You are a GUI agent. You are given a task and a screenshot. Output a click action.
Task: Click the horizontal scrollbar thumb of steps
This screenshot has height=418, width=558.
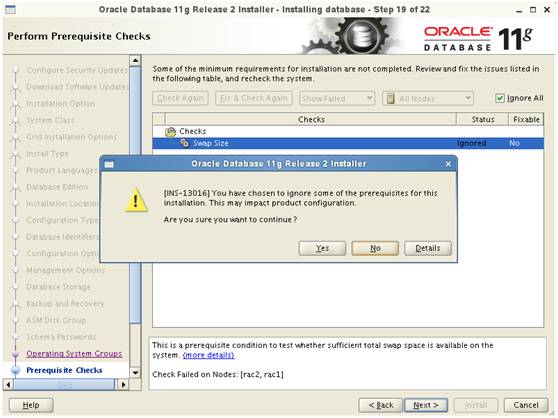(64, 385)
